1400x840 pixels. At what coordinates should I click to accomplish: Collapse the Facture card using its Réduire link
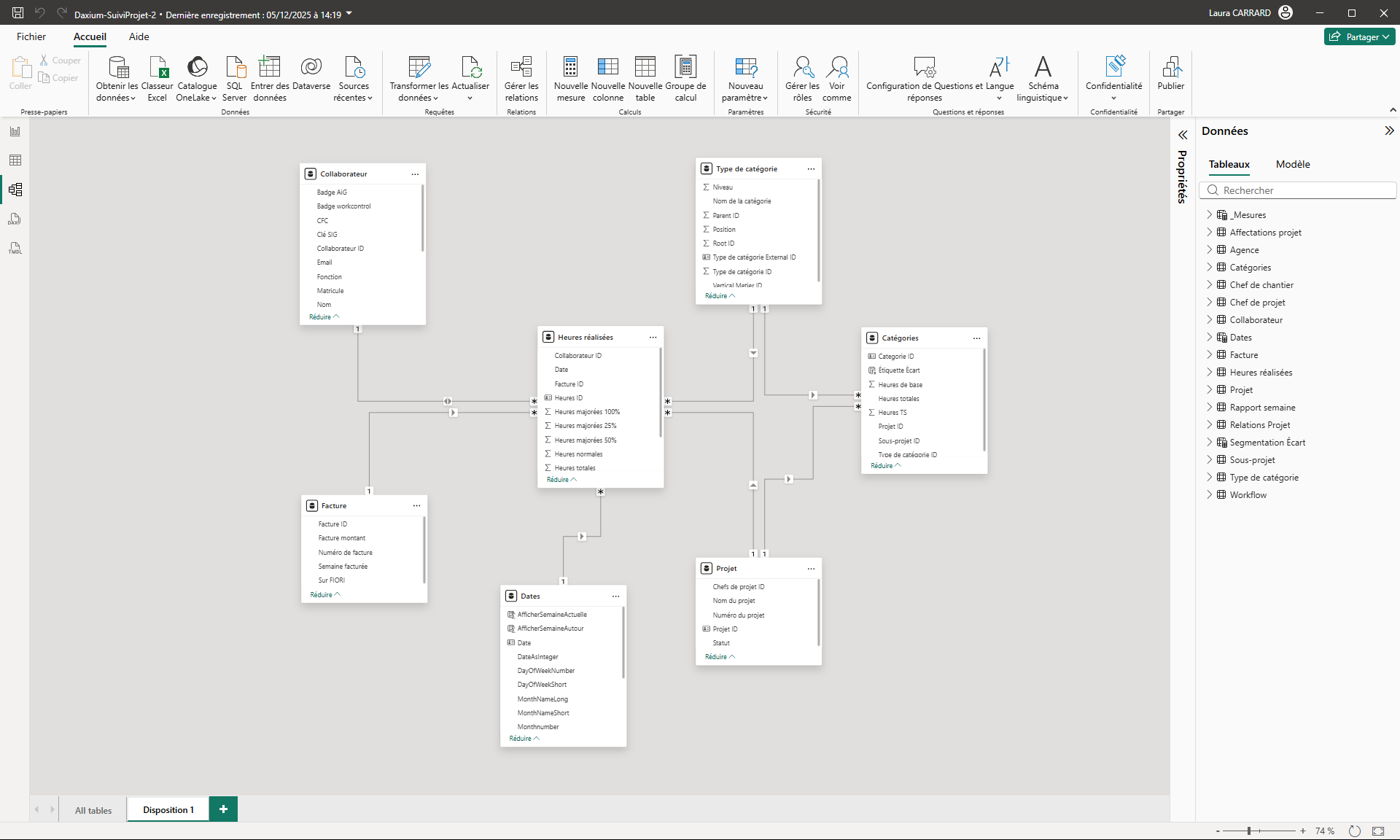(x=324, y=594)
